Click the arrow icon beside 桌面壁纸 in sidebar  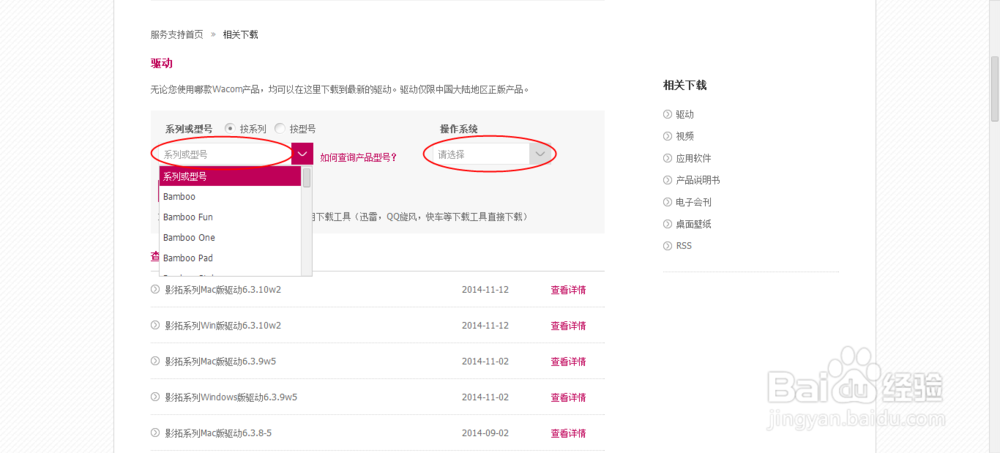(x=667, y=224)
